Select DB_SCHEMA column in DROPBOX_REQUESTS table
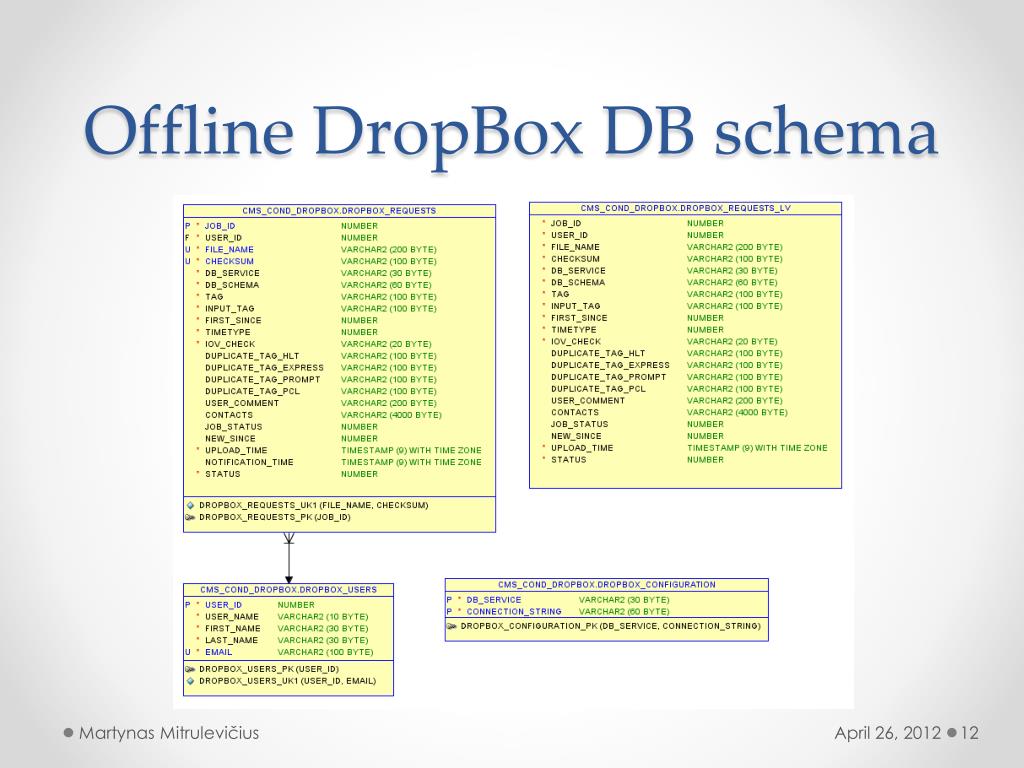Viewport: 1024px width, 768px height. click(232, 285)
